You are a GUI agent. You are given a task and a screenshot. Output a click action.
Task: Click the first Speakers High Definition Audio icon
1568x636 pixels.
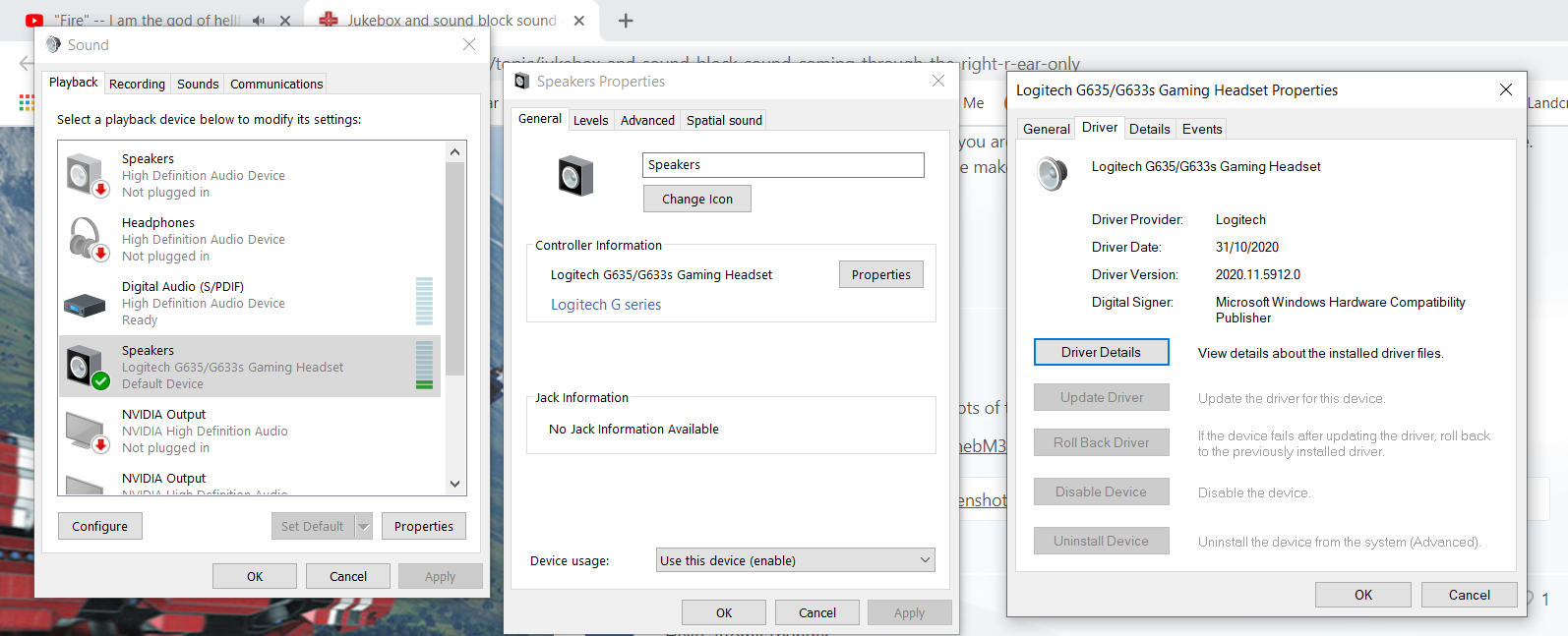pos(86,175)
